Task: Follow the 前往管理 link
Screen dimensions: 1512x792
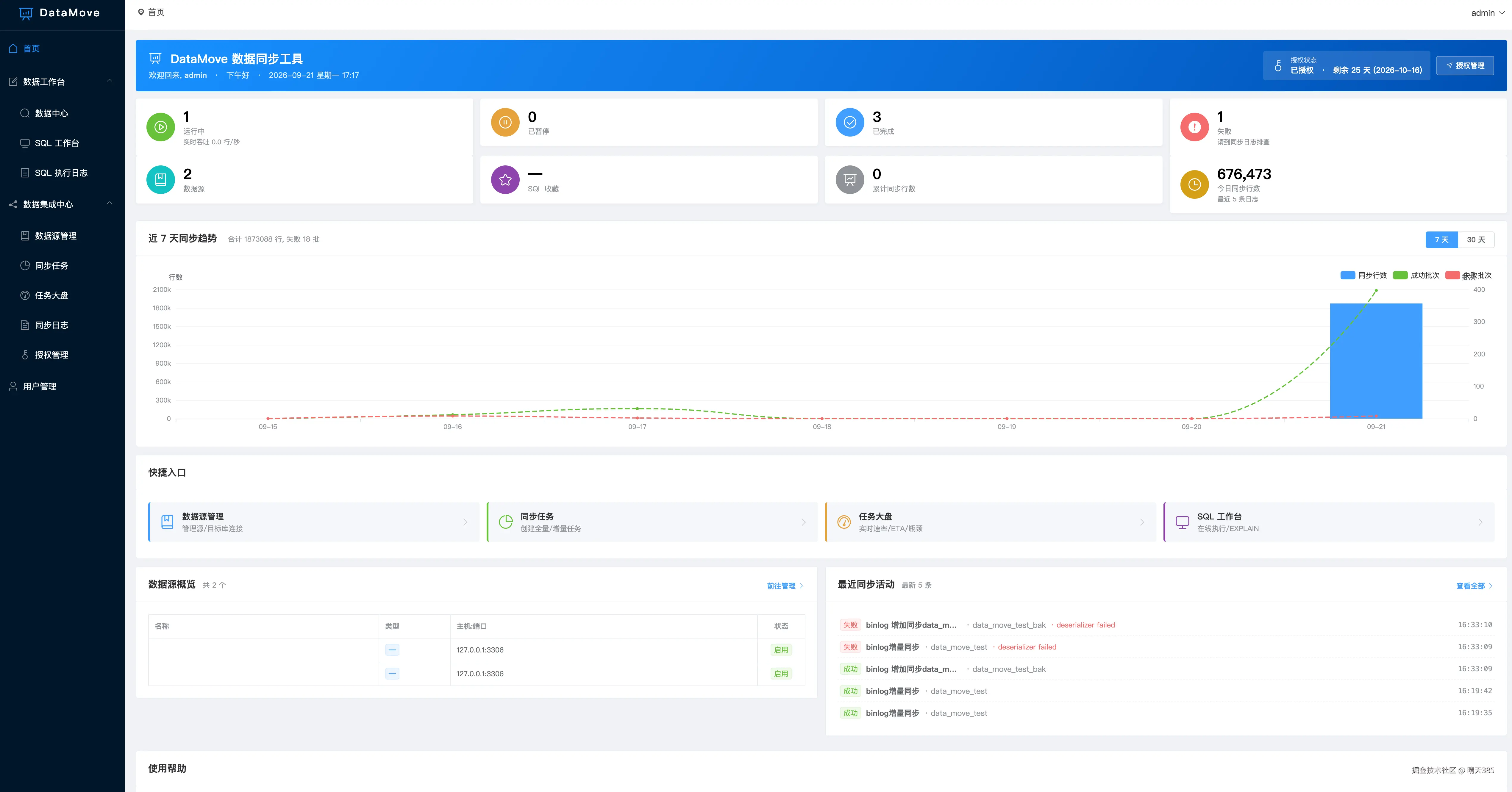Action: point(785,586)
